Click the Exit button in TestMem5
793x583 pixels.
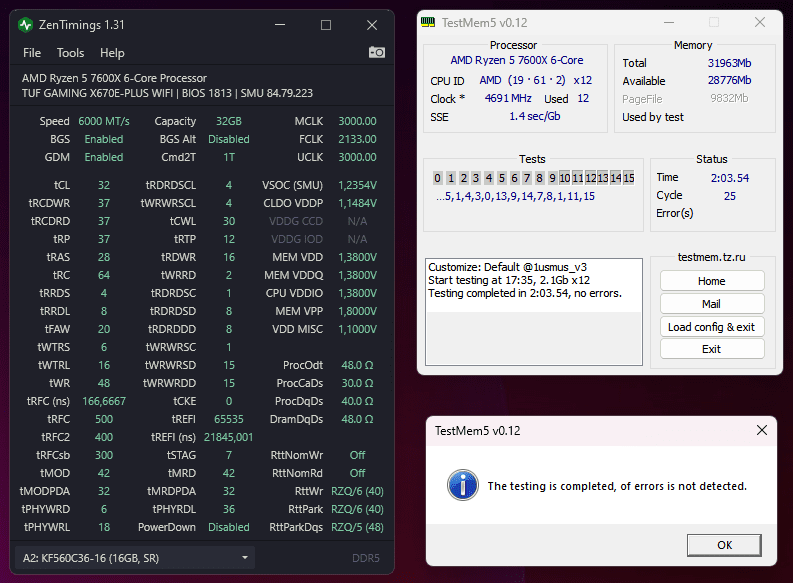click(x=712, y=349)
